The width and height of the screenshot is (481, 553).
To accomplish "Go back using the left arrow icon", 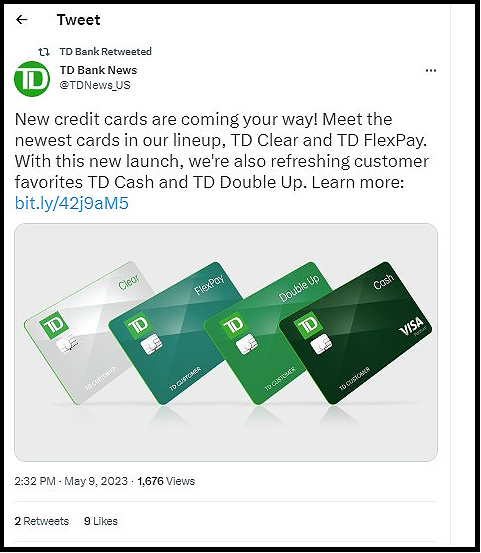I will click(x=22, y=20).
